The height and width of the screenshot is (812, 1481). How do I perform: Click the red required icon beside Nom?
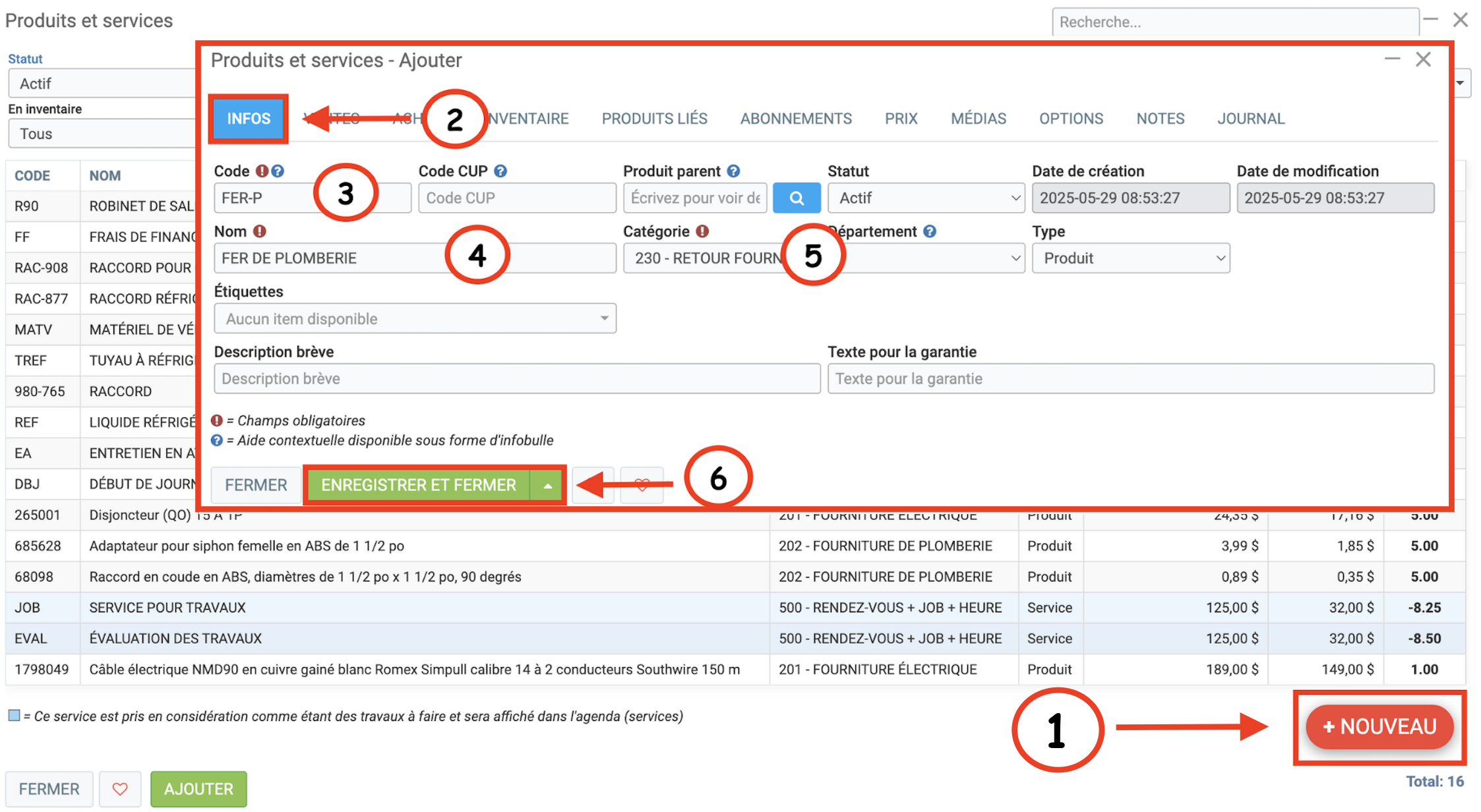click(260, 231)
